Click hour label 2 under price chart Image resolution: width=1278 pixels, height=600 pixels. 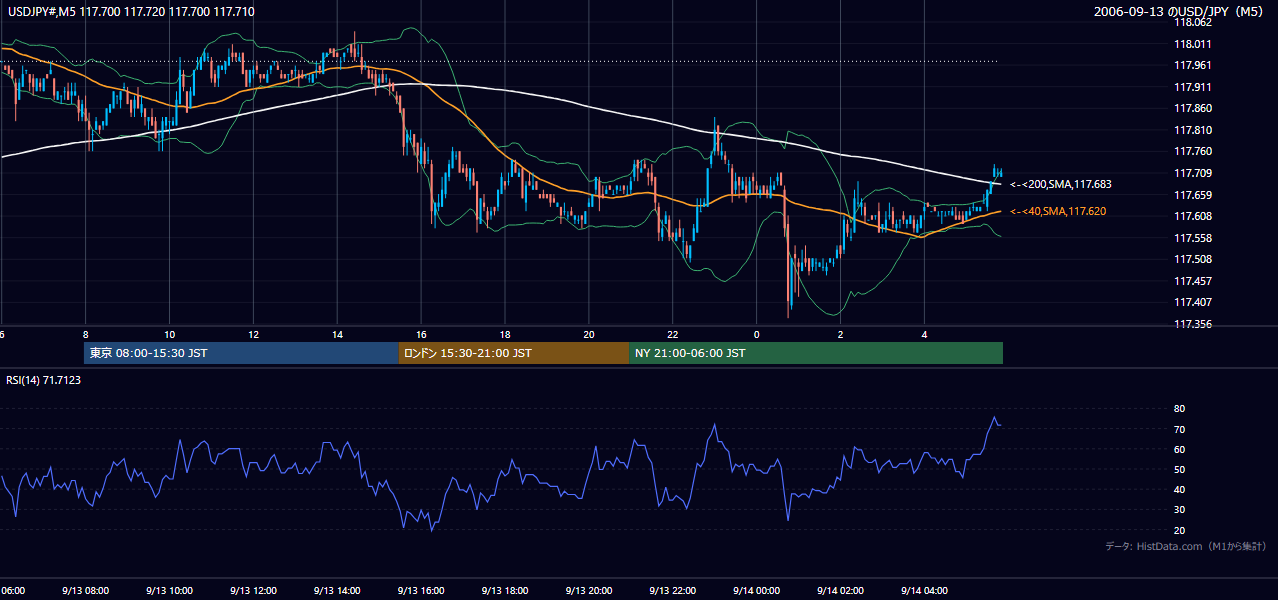(x=841, y=334)
